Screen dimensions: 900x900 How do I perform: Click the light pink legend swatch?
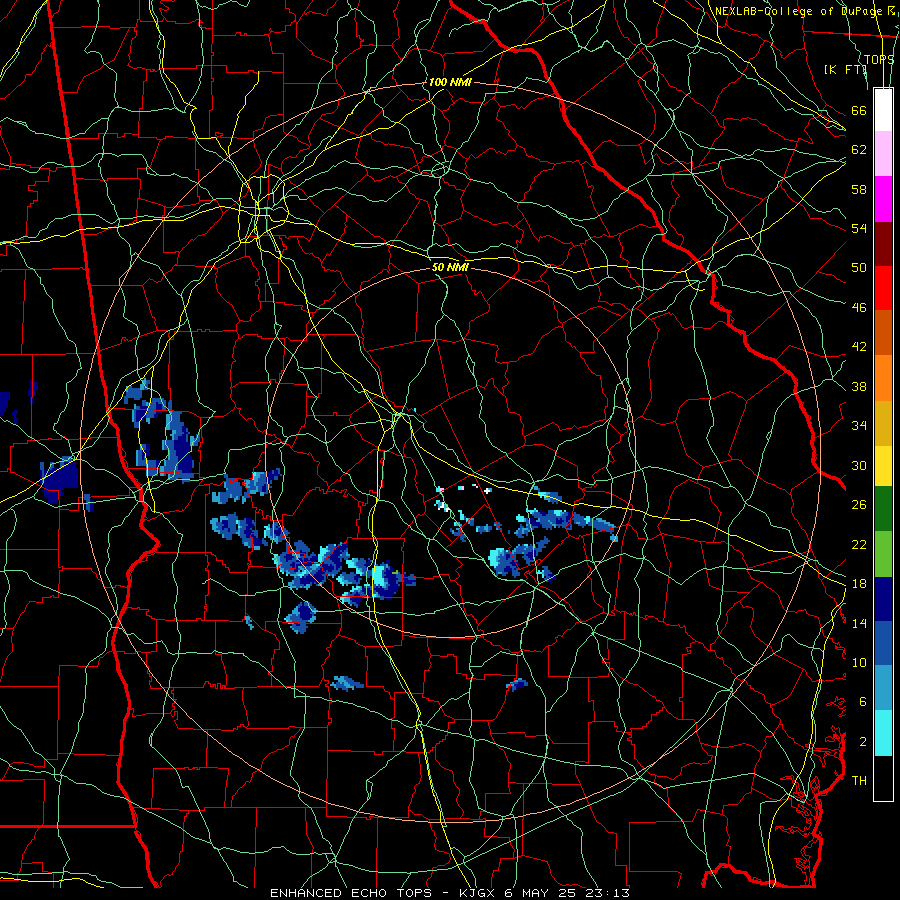click(x=883, y=154)
